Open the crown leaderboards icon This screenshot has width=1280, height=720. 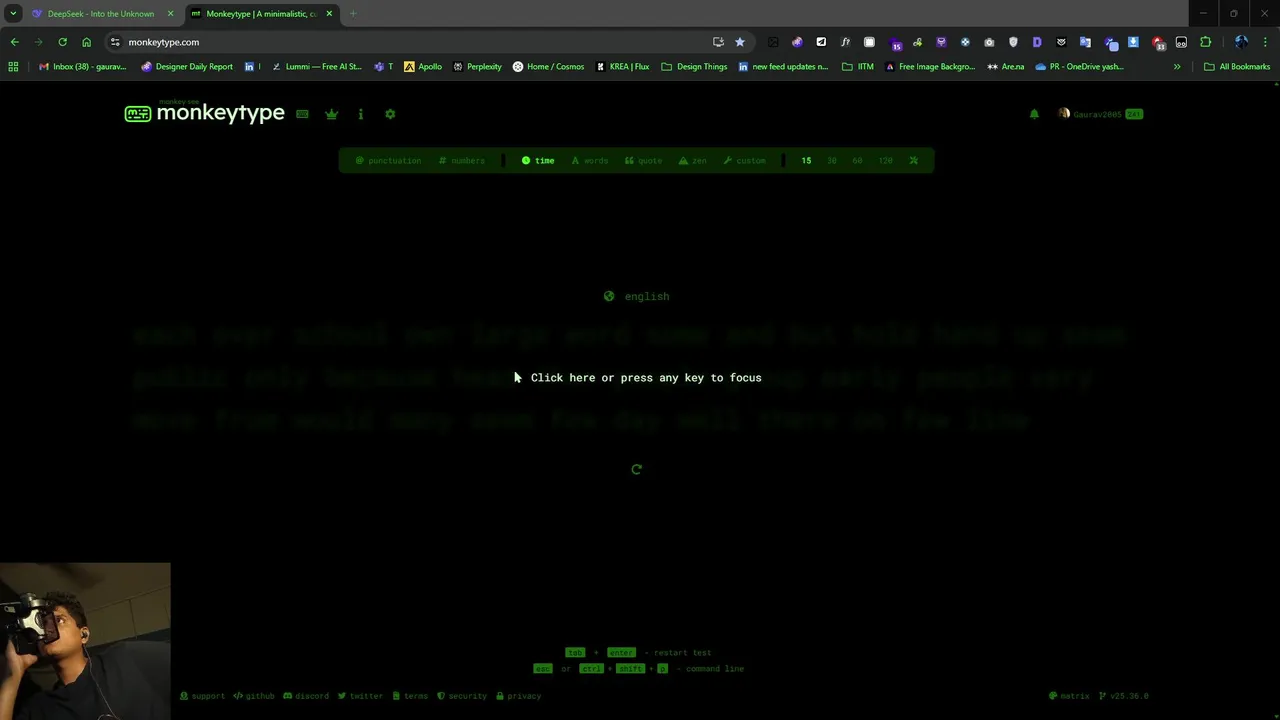coord(331,114)
